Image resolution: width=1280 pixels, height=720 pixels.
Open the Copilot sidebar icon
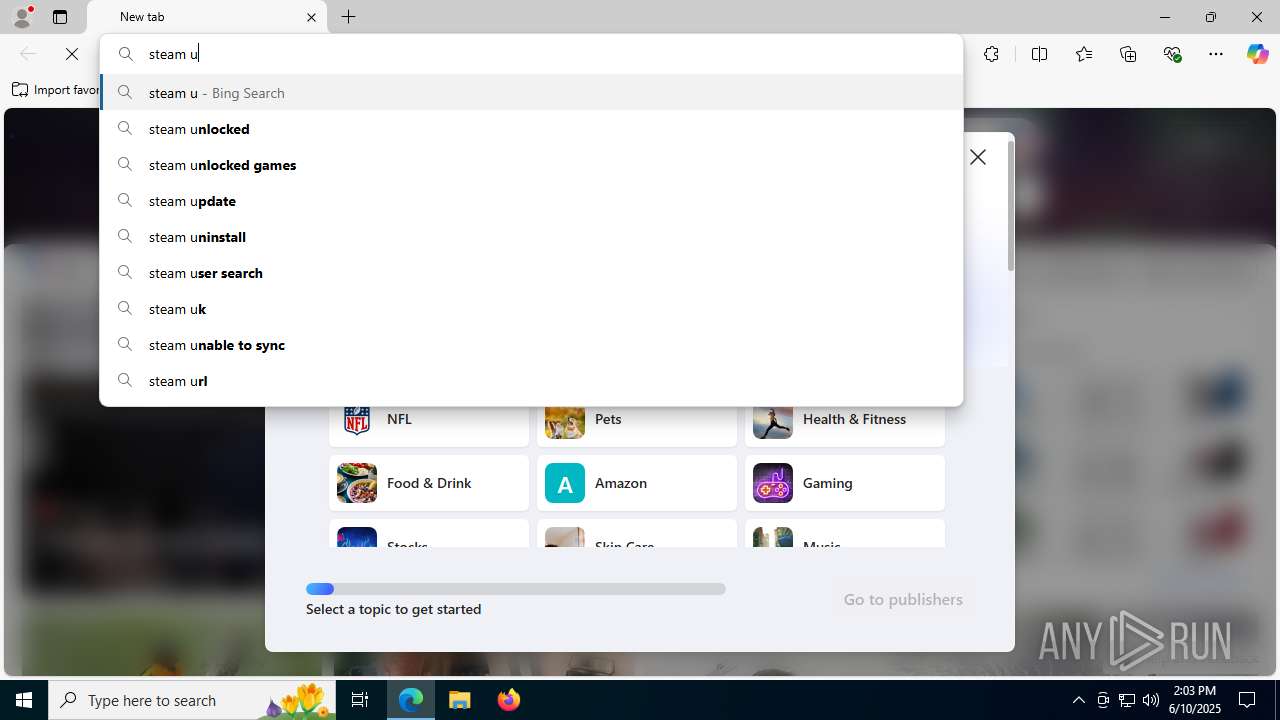pos(1257,54)
